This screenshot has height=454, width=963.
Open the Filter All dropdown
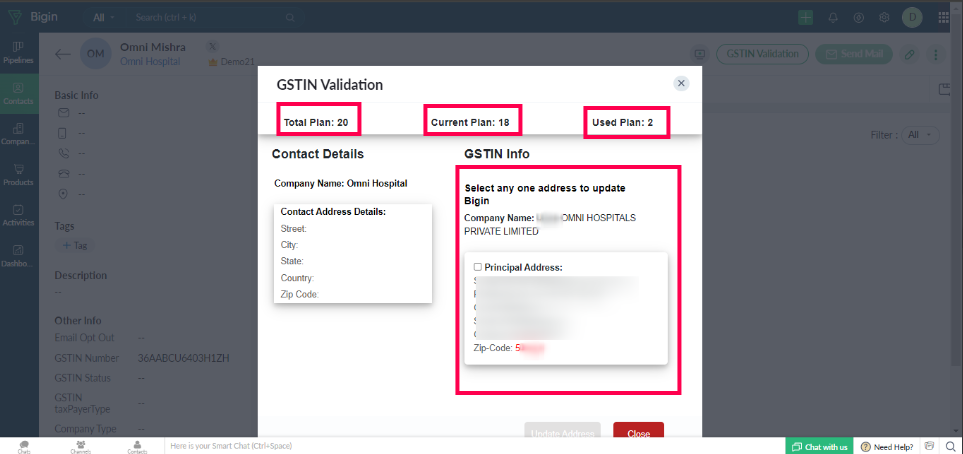920,135
